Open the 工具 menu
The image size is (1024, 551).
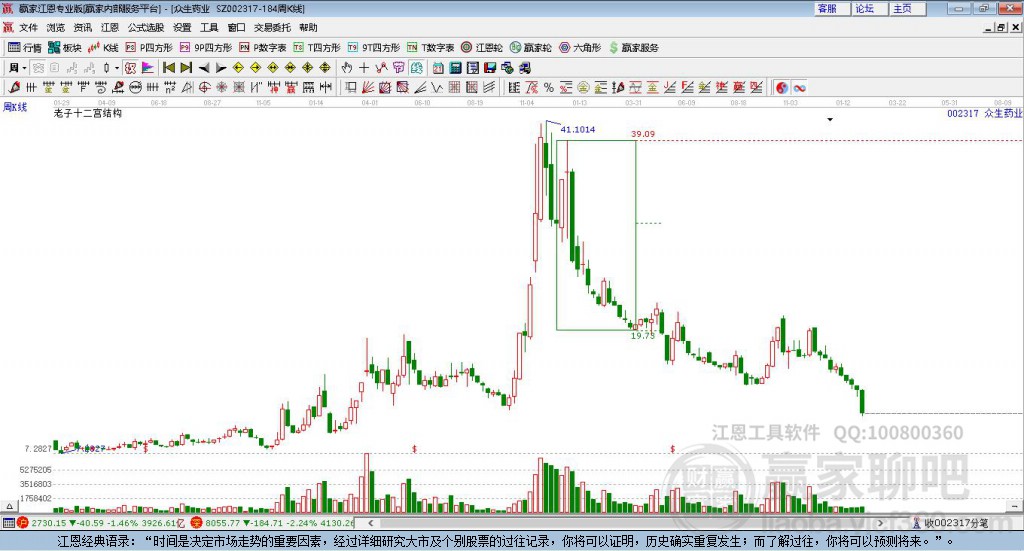(209, 27)
